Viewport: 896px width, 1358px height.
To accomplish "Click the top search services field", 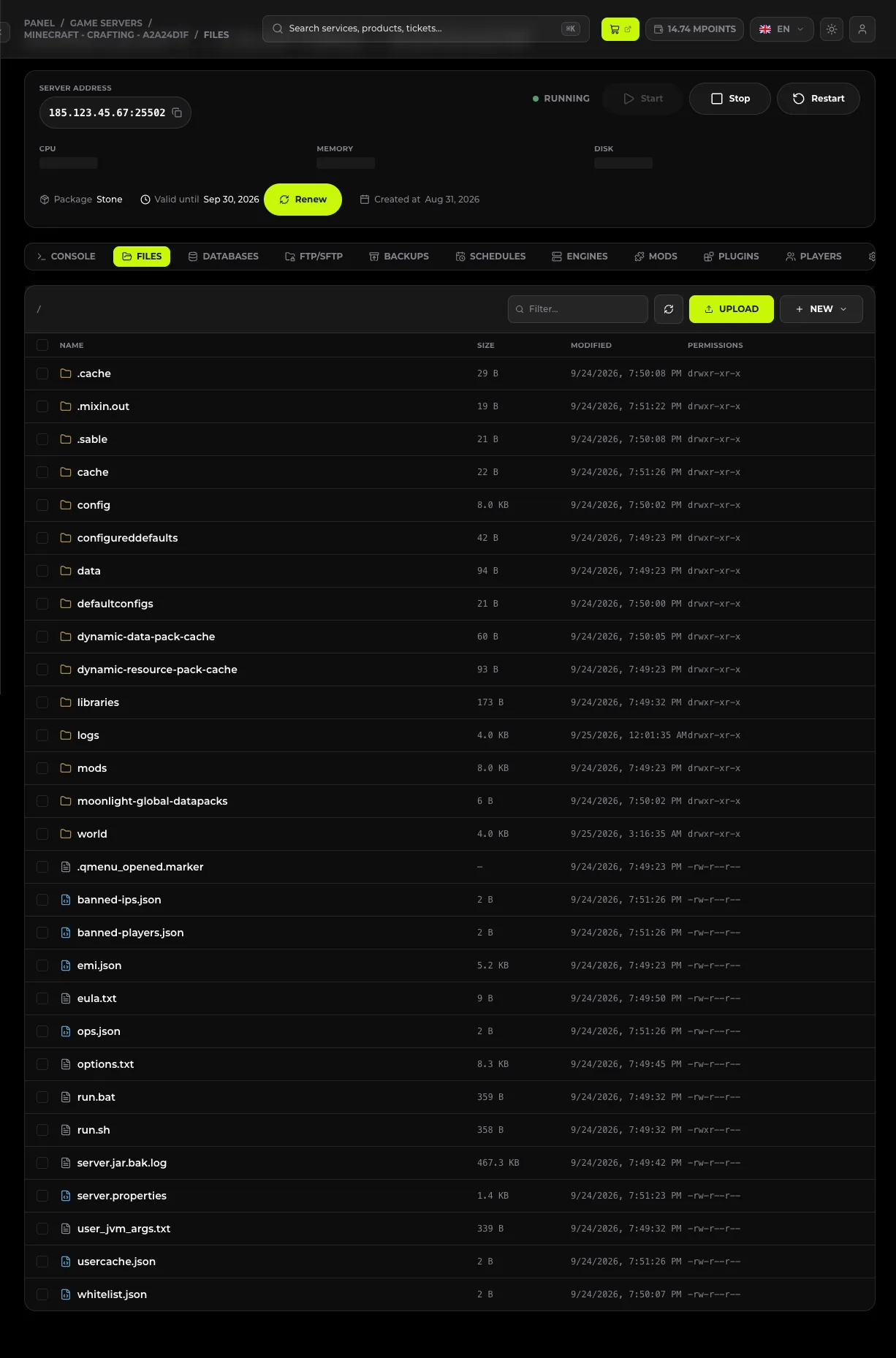I will click(x=426, y=29).
